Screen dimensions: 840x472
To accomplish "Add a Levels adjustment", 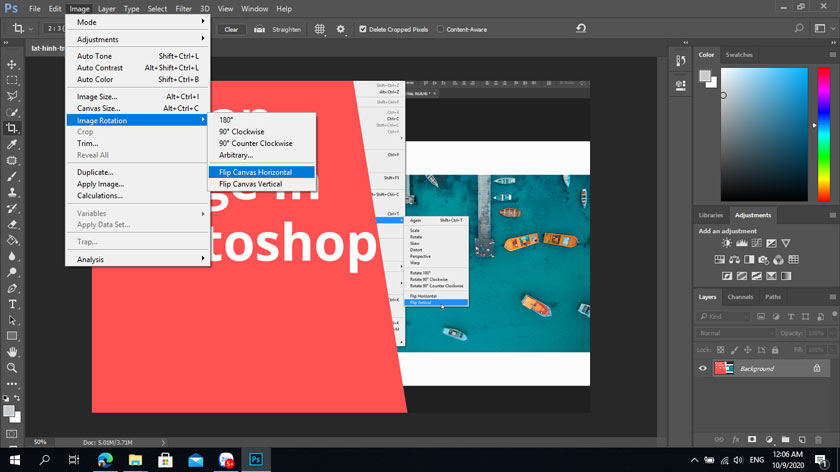I will point(741,243).
